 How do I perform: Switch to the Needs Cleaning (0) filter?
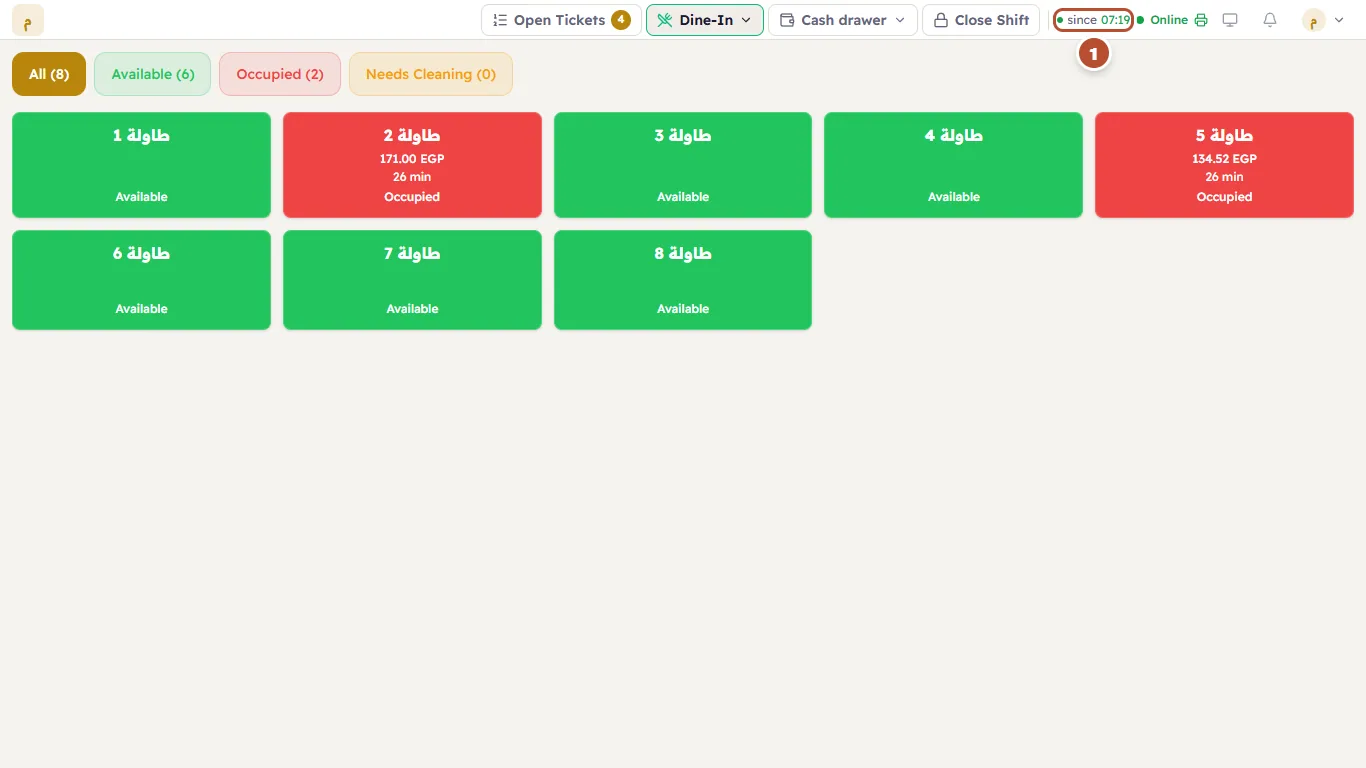click(x=431, y=74)
